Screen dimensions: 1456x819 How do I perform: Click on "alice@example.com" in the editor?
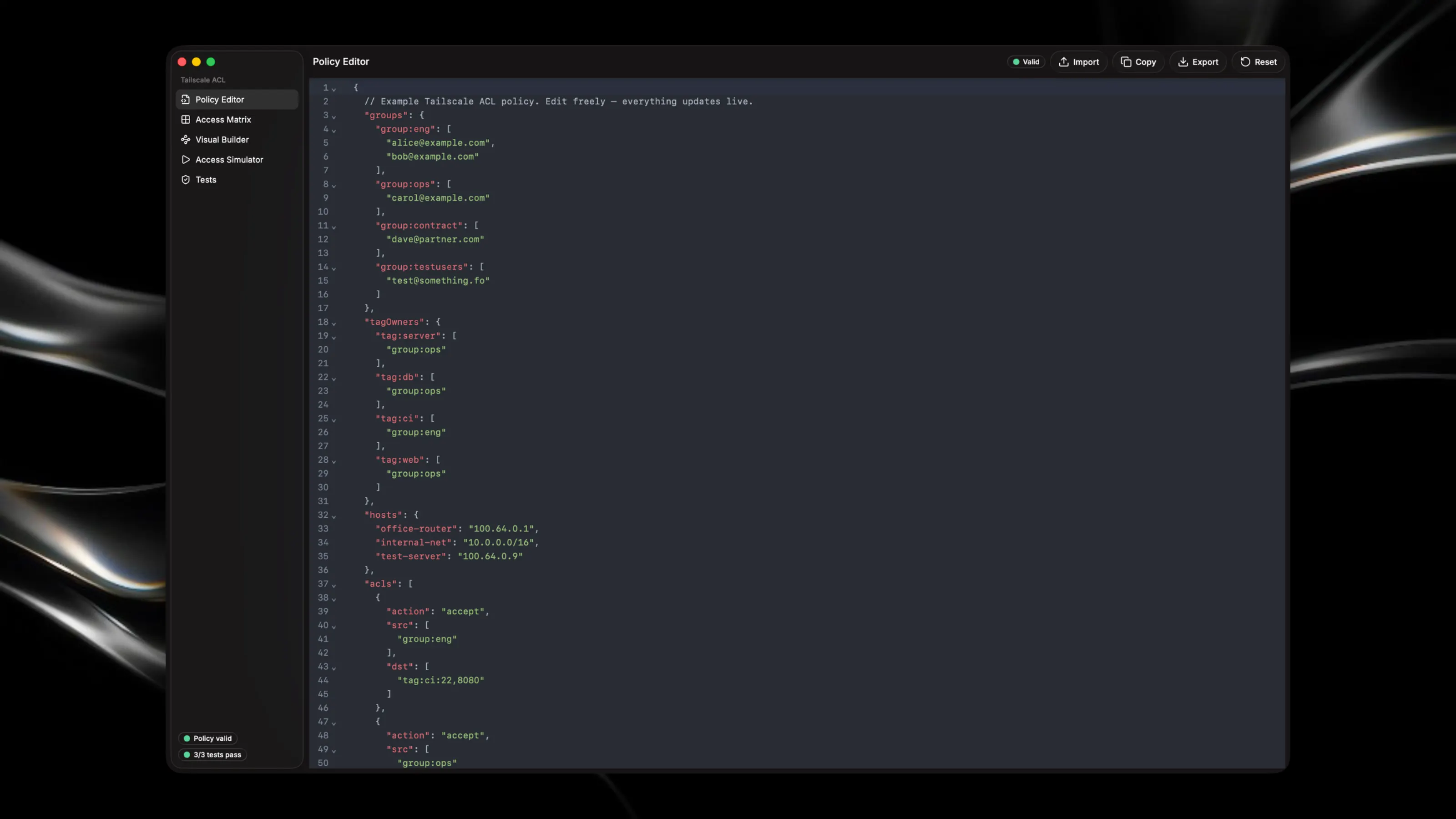[438, 143]
